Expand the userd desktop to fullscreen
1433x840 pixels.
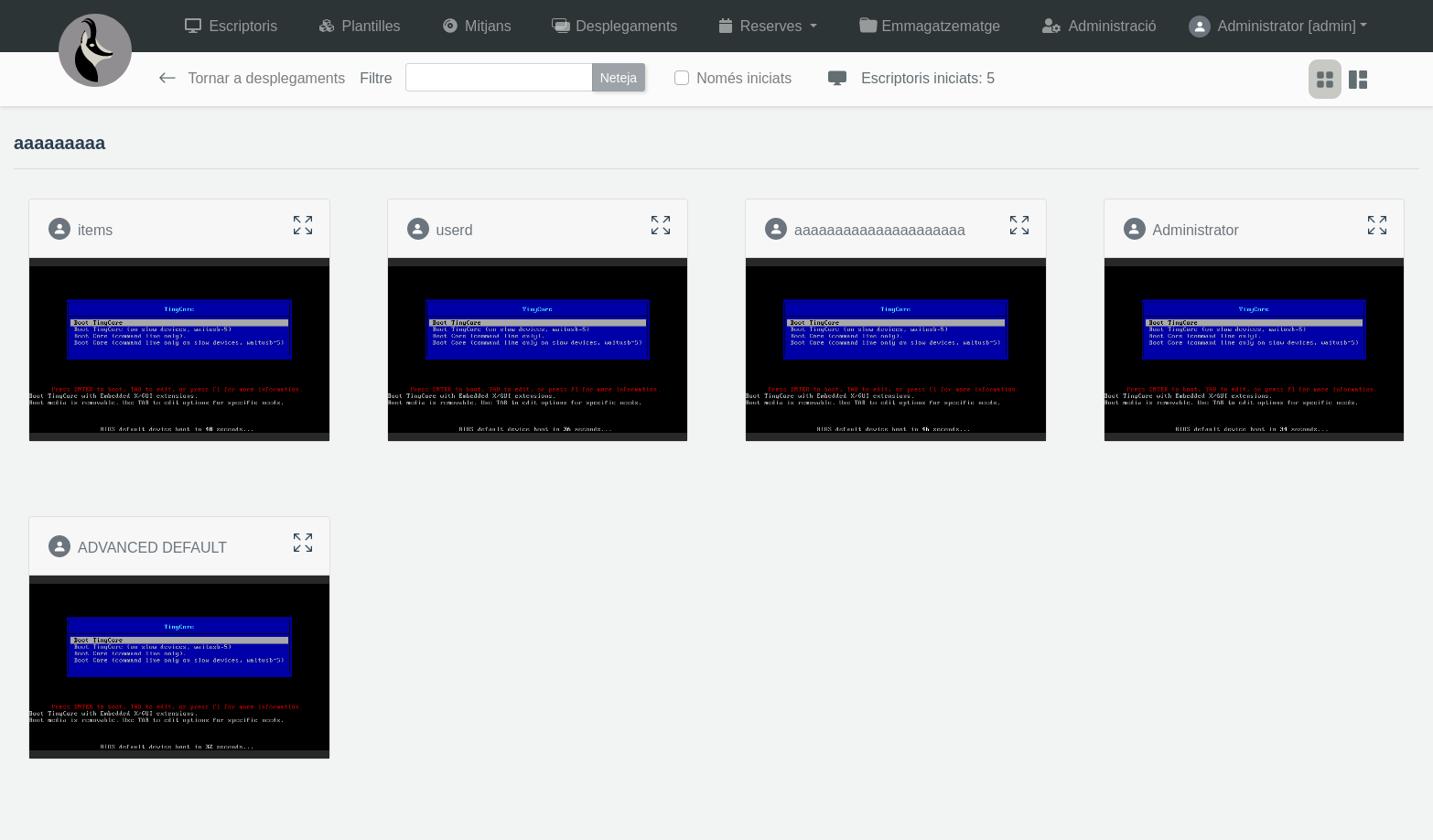tap(661, 225)
